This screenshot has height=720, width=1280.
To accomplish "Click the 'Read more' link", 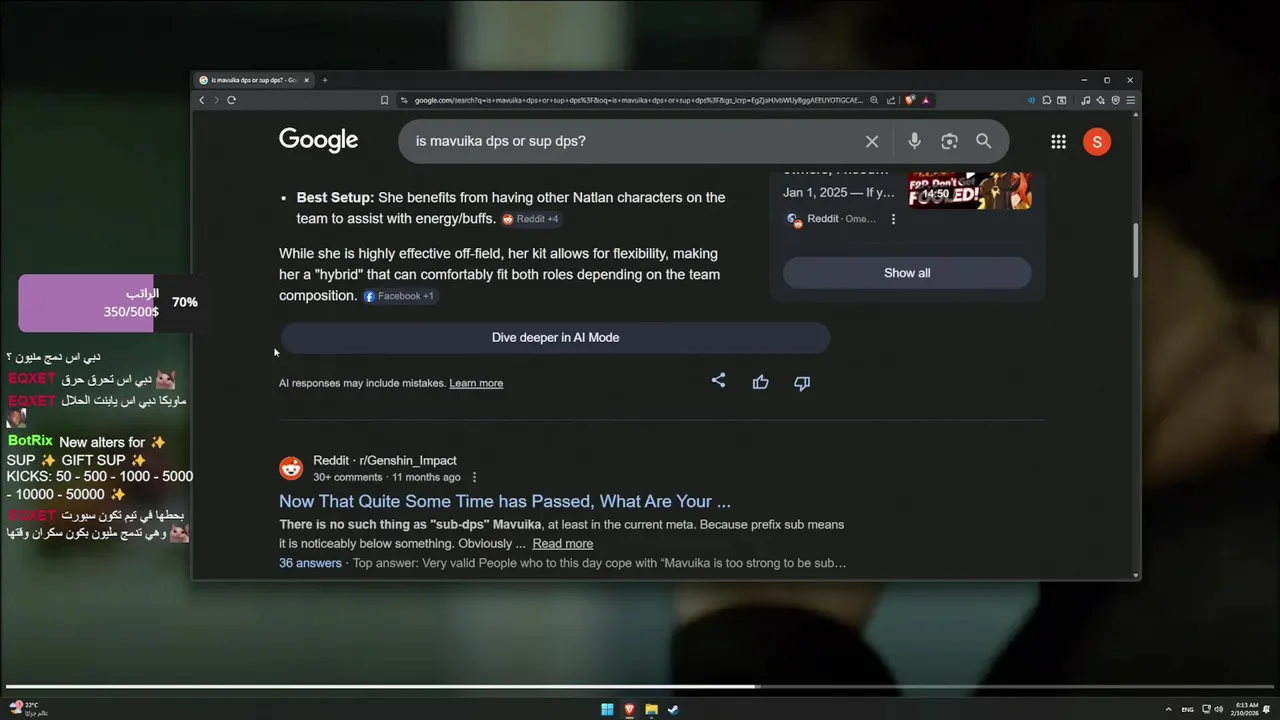I will click(x=562, y=544).
